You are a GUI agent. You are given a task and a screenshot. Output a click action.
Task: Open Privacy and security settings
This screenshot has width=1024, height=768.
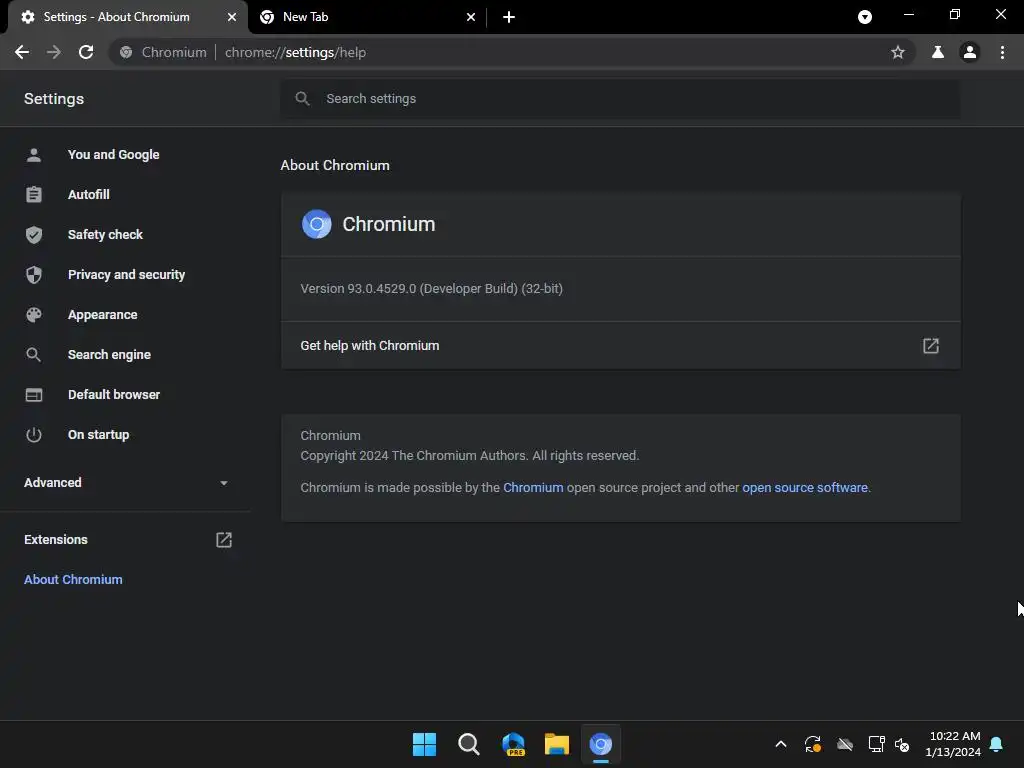pos(126,274)
